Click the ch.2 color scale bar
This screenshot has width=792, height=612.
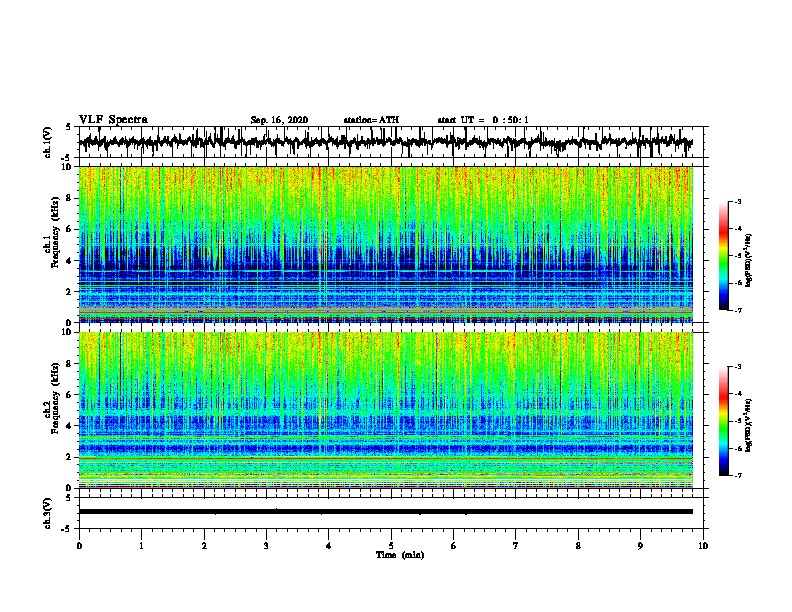[723, 421]
